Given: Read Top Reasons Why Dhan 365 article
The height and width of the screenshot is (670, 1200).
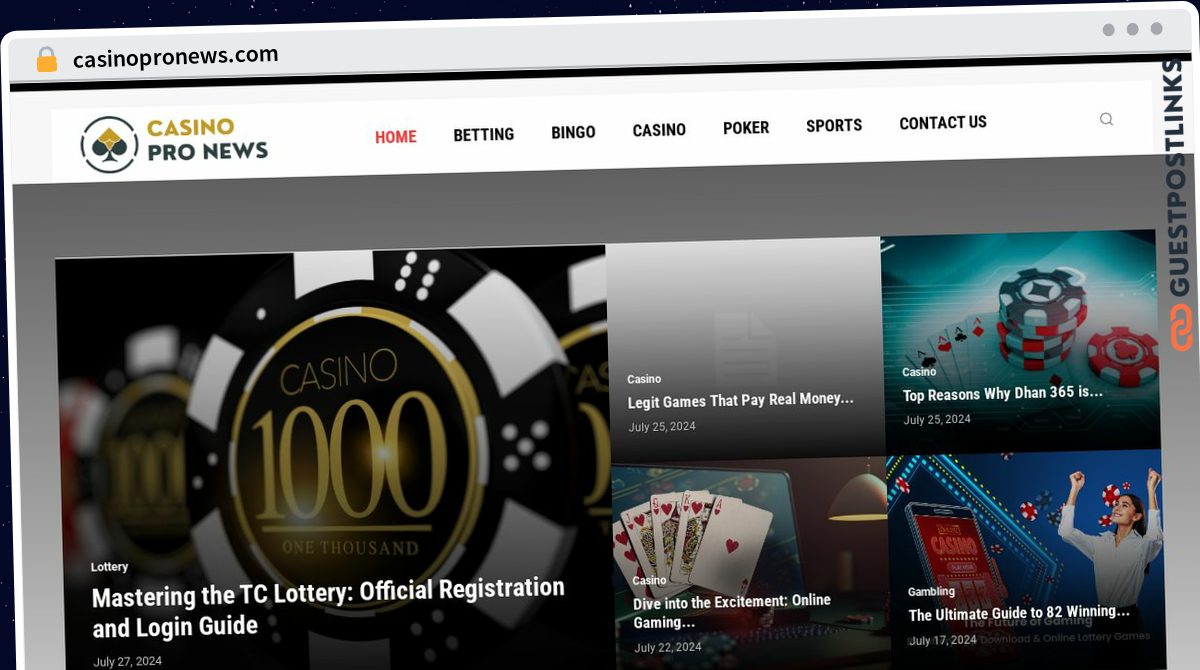Looking at the screenshot, I should click(x=1003, y=393).
